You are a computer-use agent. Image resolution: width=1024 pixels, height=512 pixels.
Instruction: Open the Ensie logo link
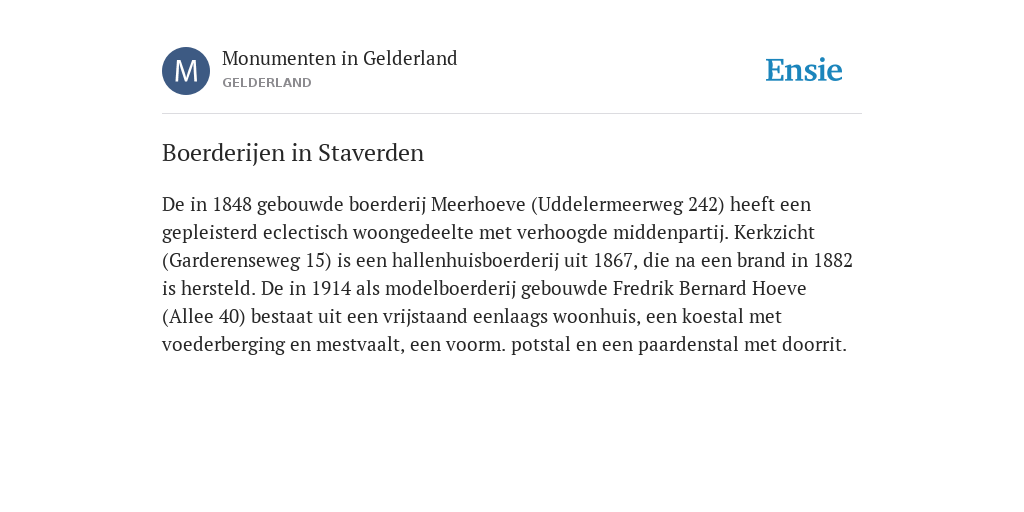tap(804, 70)
